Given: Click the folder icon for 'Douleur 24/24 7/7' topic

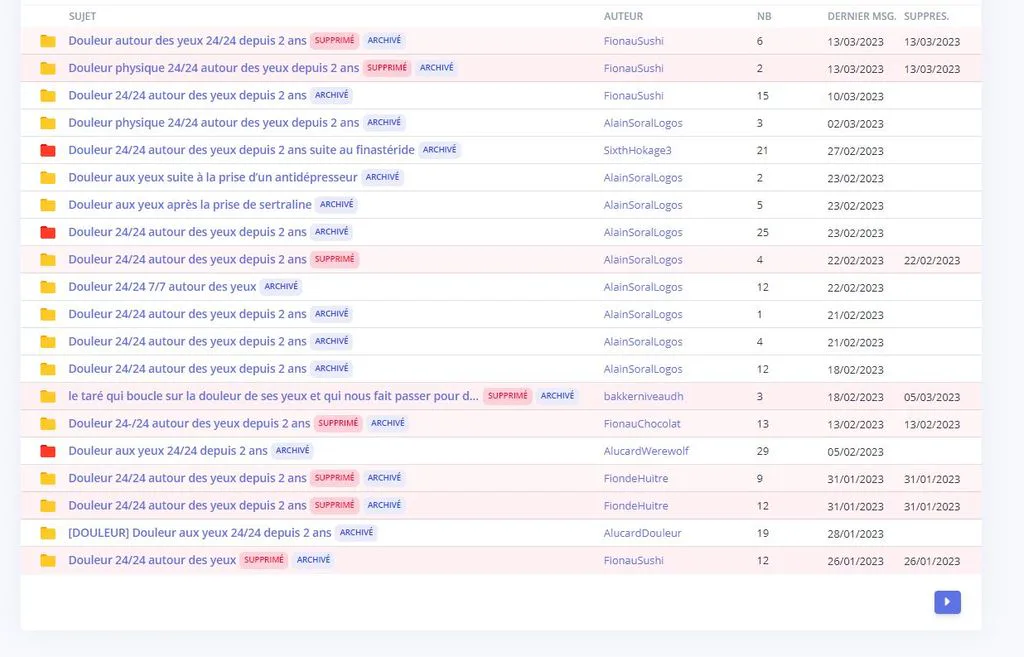Looking at the screenshot, I should [x=48, y=287].
